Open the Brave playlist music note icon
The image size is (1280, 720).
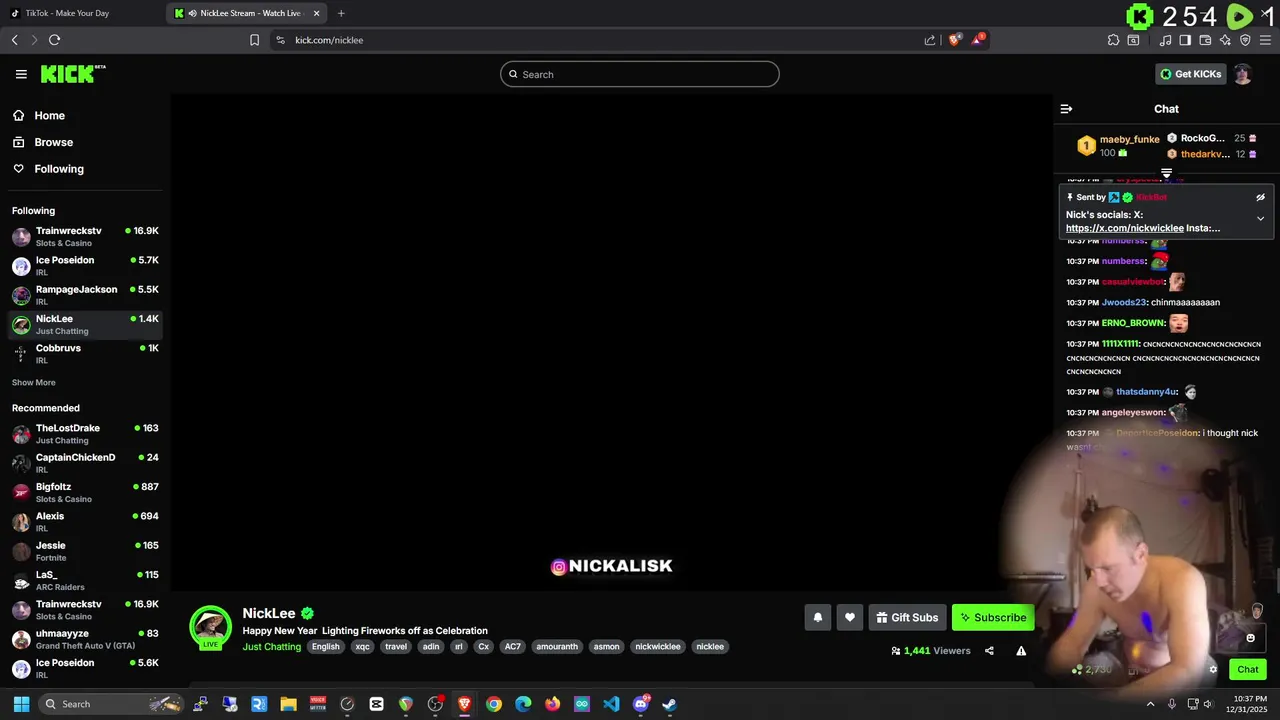pos(1165,40)
